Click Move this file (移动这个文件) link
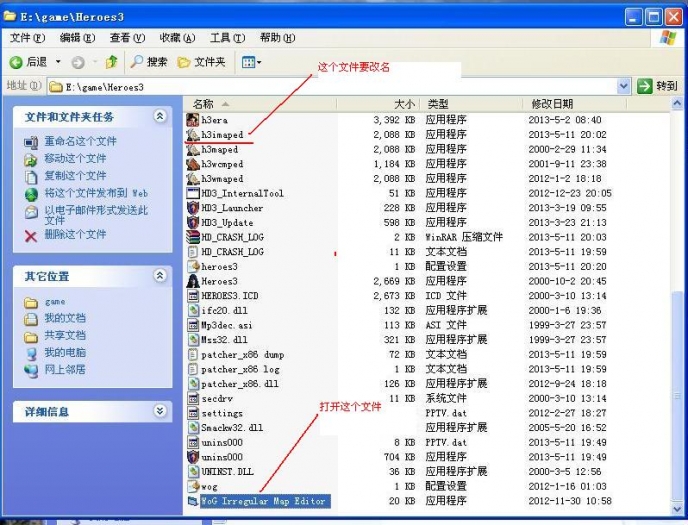This screenshot has width=688, height=525. pos(75,158)
